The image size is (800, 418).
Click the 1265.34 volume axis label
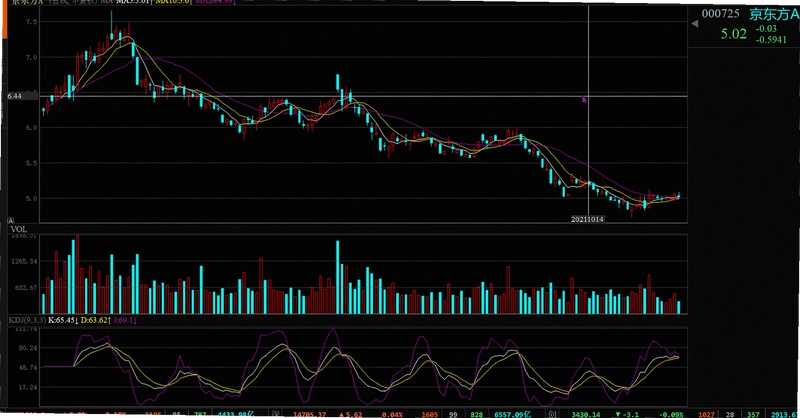coord(24,262)
